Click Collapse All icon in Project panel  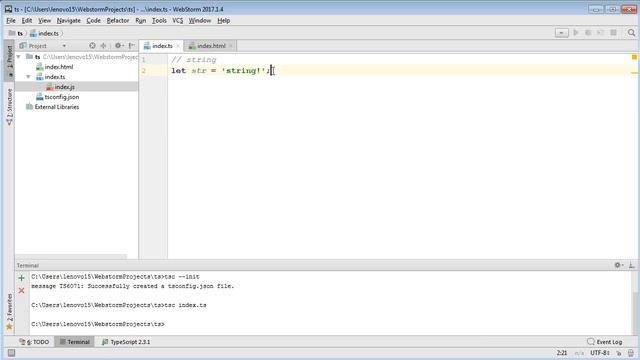(x=103, y=46)
